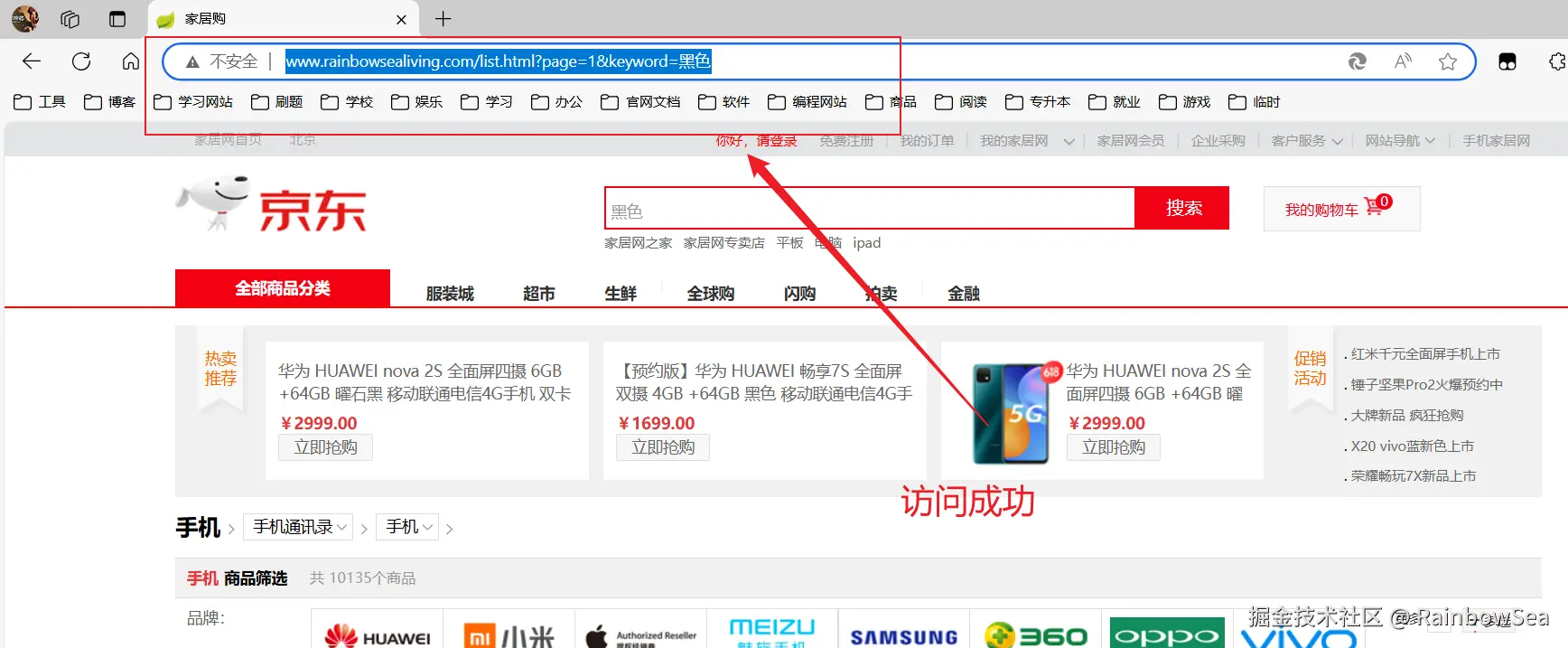Viewport: 1568px width, 648px height.
Task: Open the 手机通讯录 breadcrumb dropdown
Action: point(299,527)
